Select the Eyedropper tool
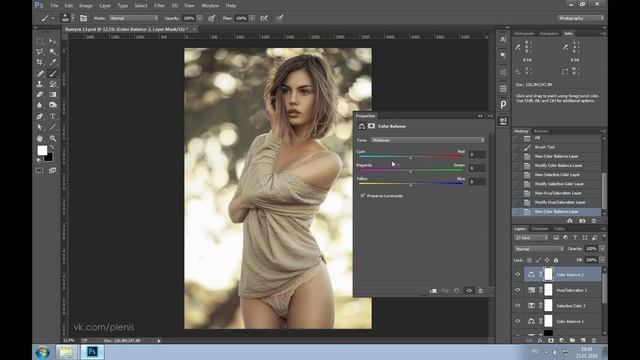The height and width of the screenshot is (360, 640). 53,62
